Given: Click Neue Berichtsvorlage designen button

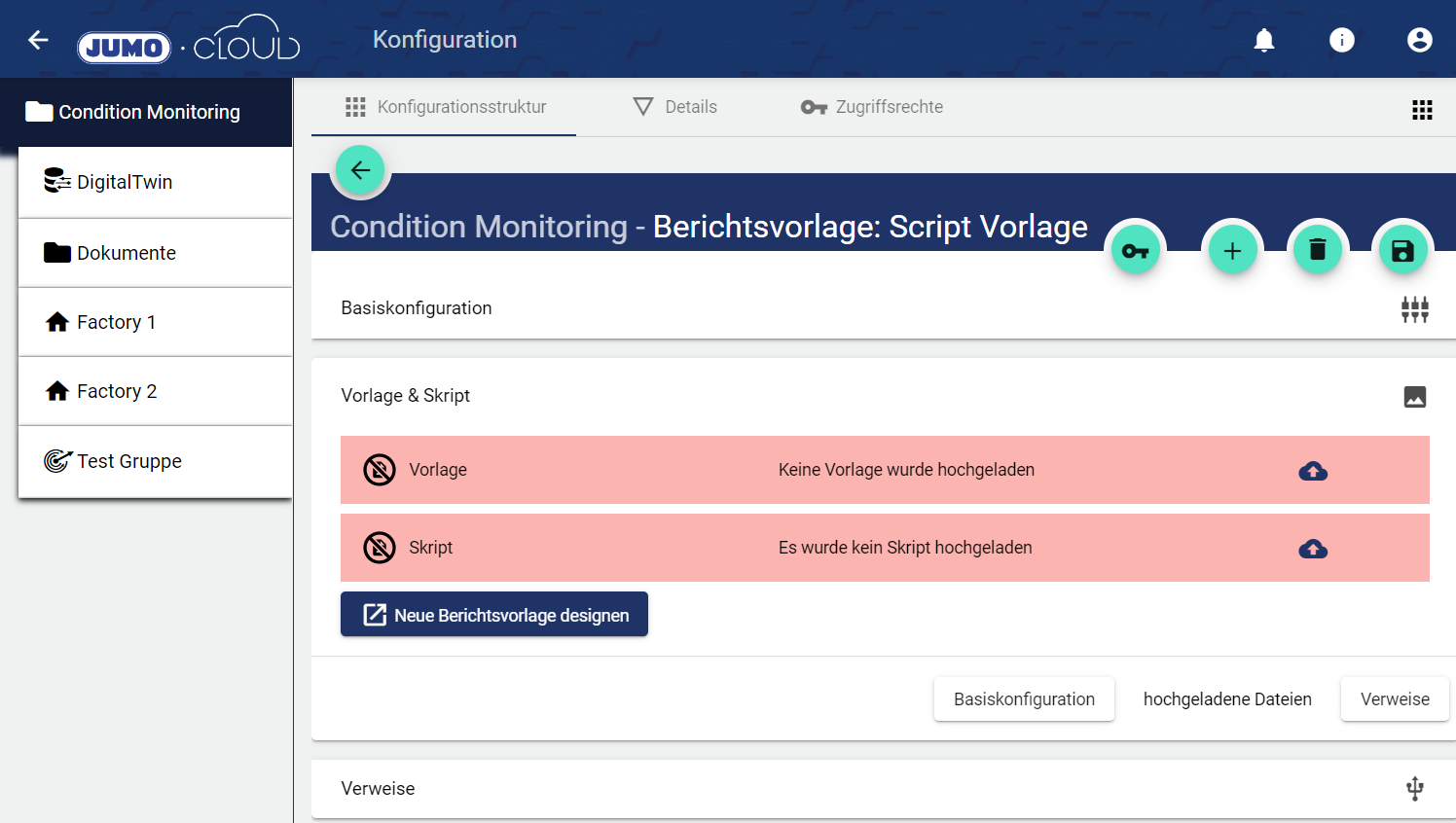Looking at the screenshot, I should 494,615.
